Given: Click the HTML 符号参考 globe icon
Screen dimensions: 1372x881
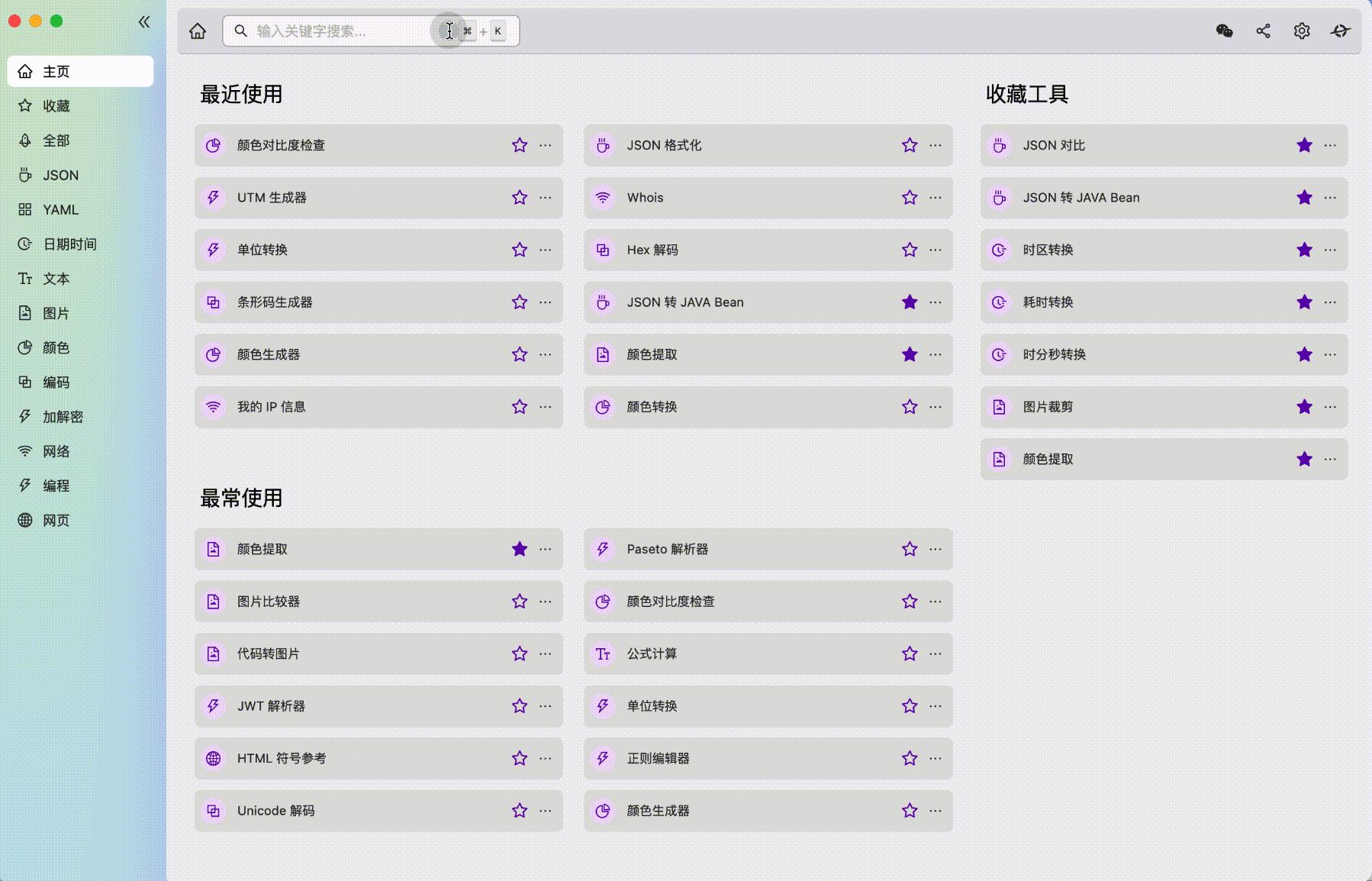Looking at the screenshot, I should tap(214, 758).
